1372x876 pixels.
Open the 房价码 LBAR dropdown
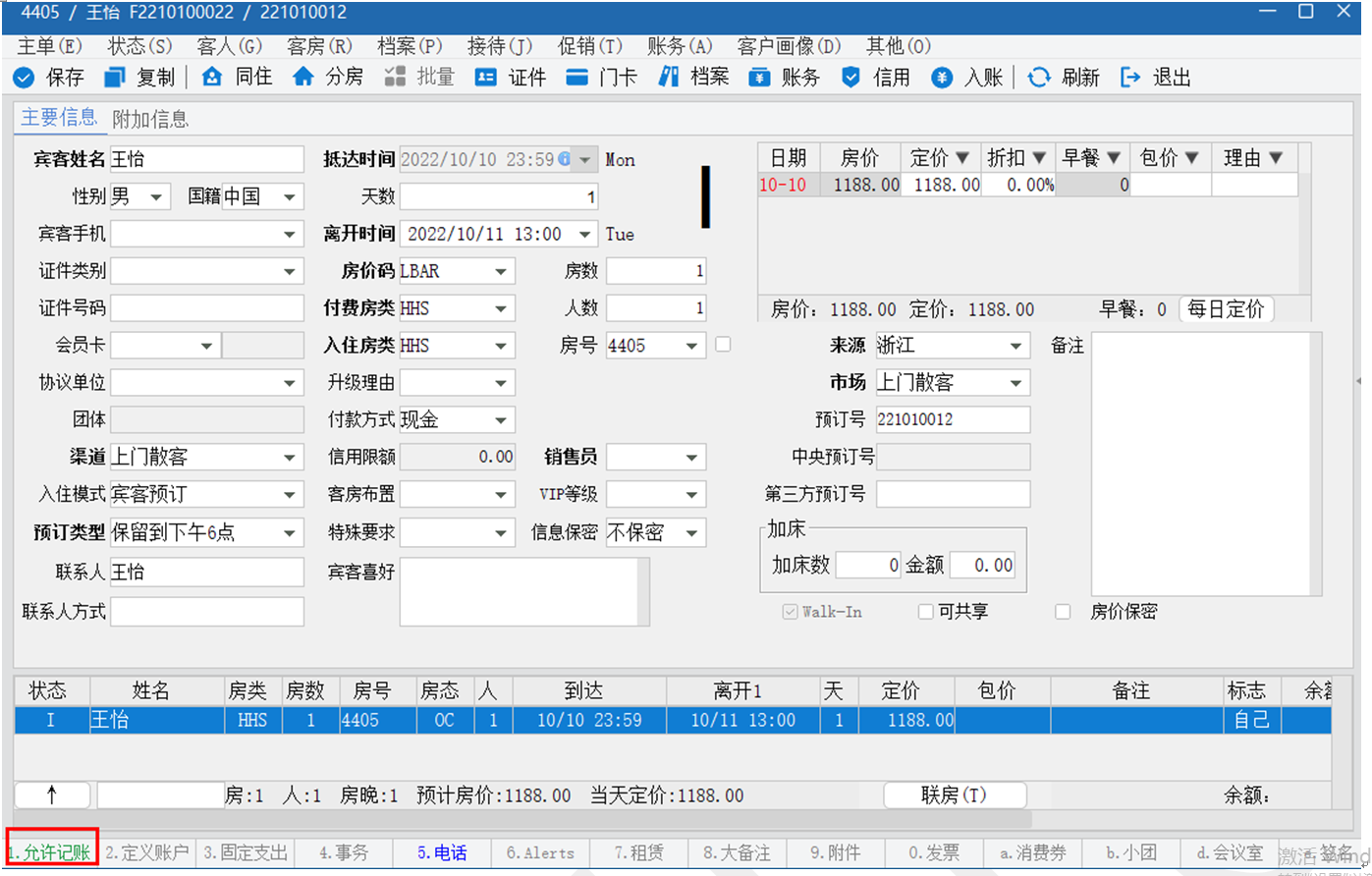pos(502,271)
